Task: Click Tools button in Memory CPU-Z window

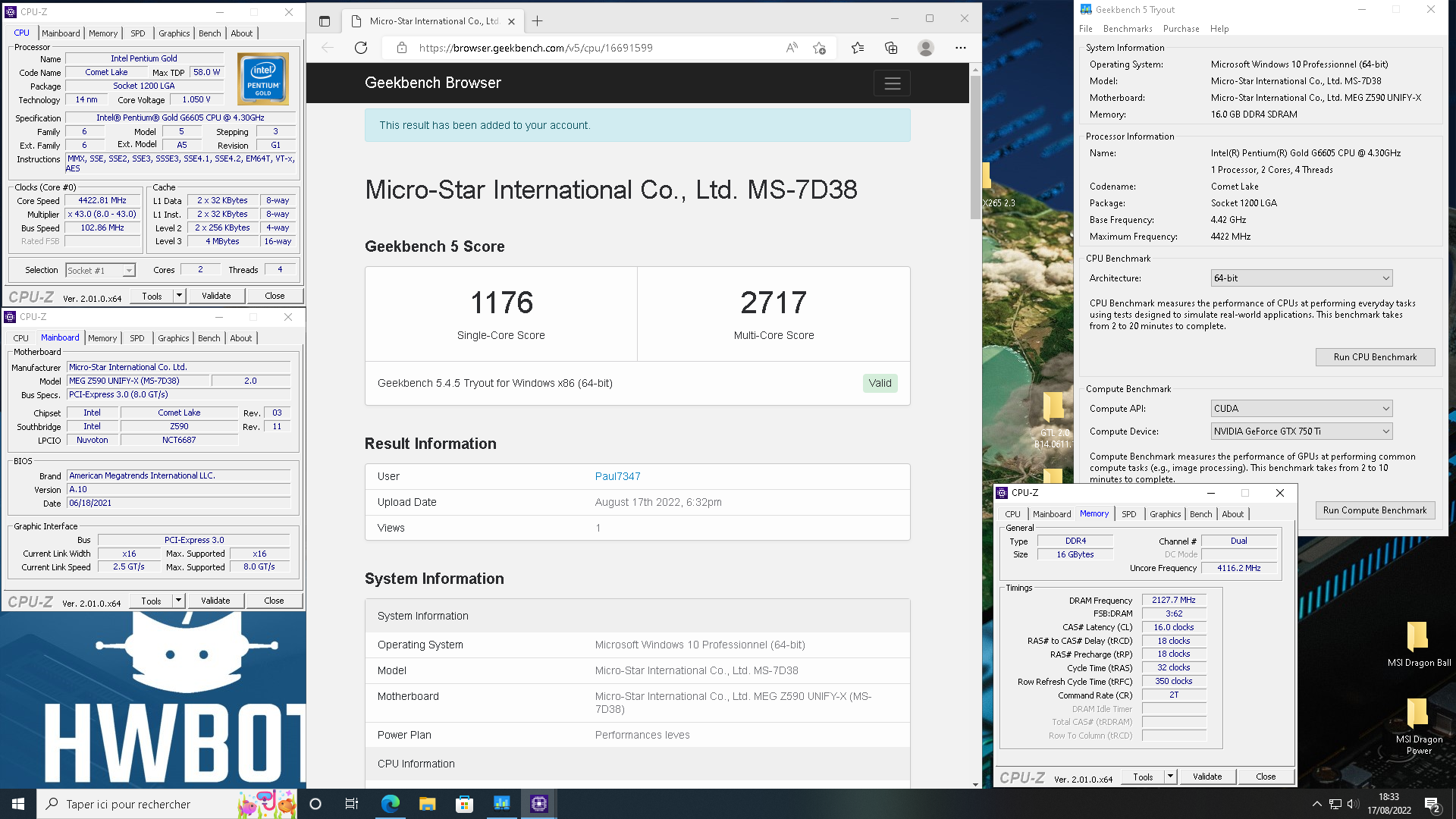Action: click(1143, 777)
